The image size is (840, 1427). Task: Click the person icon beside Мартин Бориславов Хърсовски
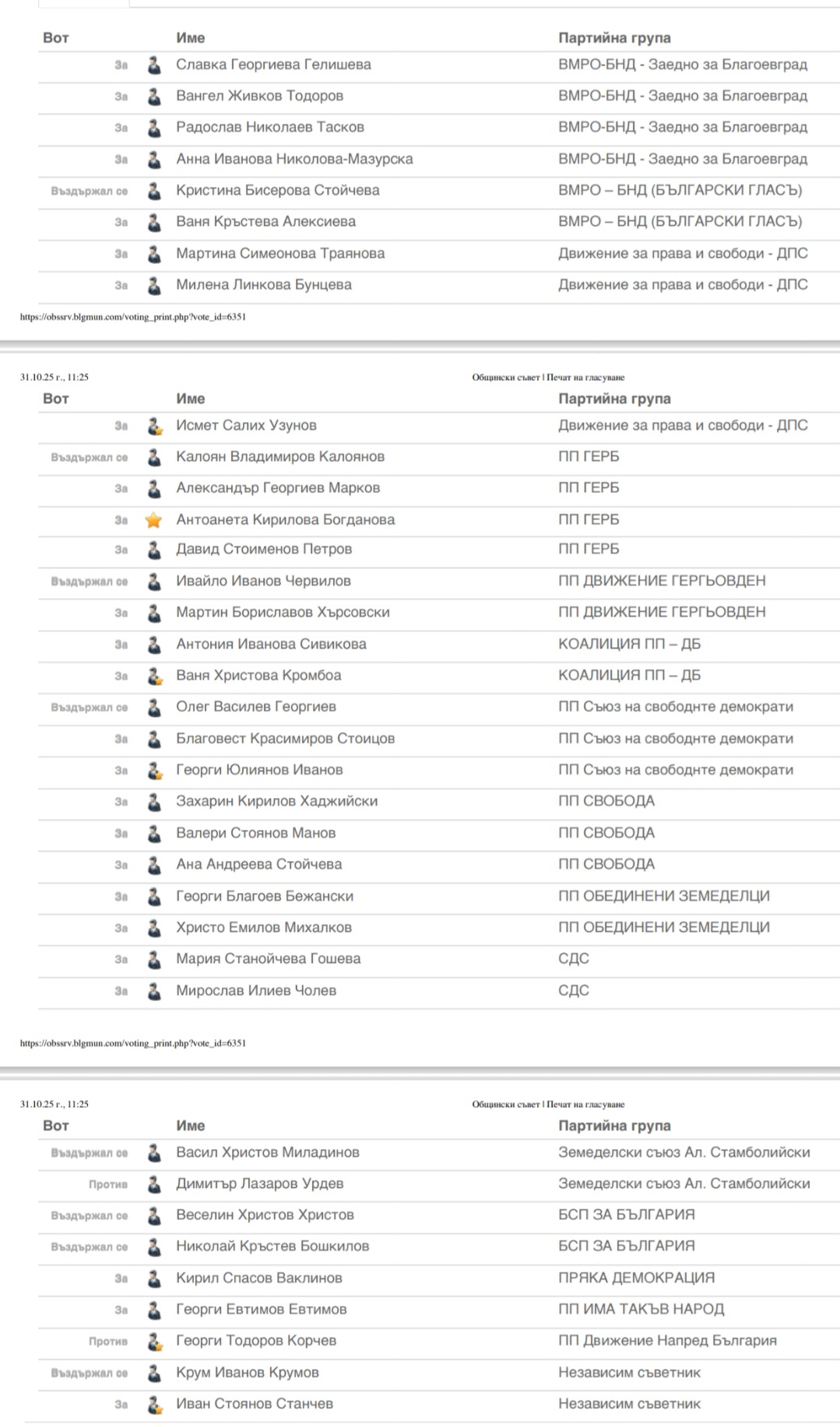coord(154,613)
